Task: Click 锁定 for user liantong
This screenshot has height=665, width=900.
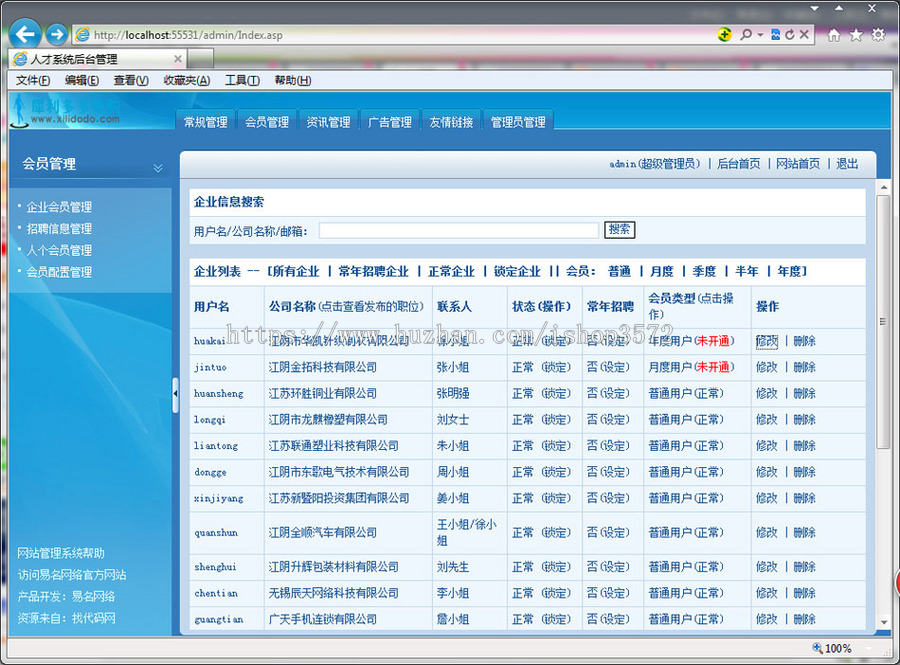Action: 556,446
